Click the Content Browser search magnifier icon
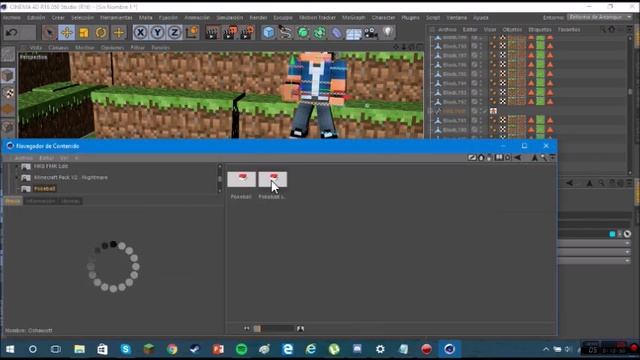The image size is (640, 360). pyautogui.click(x=543, y=158)
